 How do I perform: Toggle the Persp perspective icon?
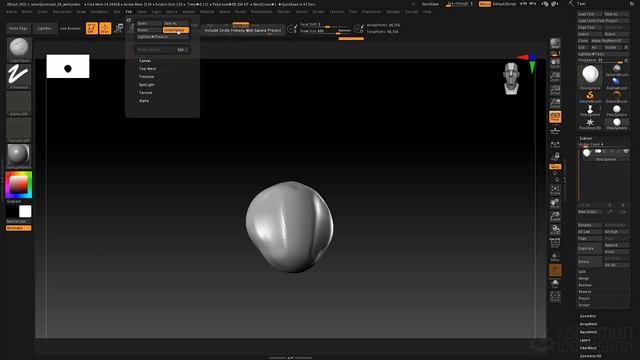pyautogui.click(x=555, y=117)
